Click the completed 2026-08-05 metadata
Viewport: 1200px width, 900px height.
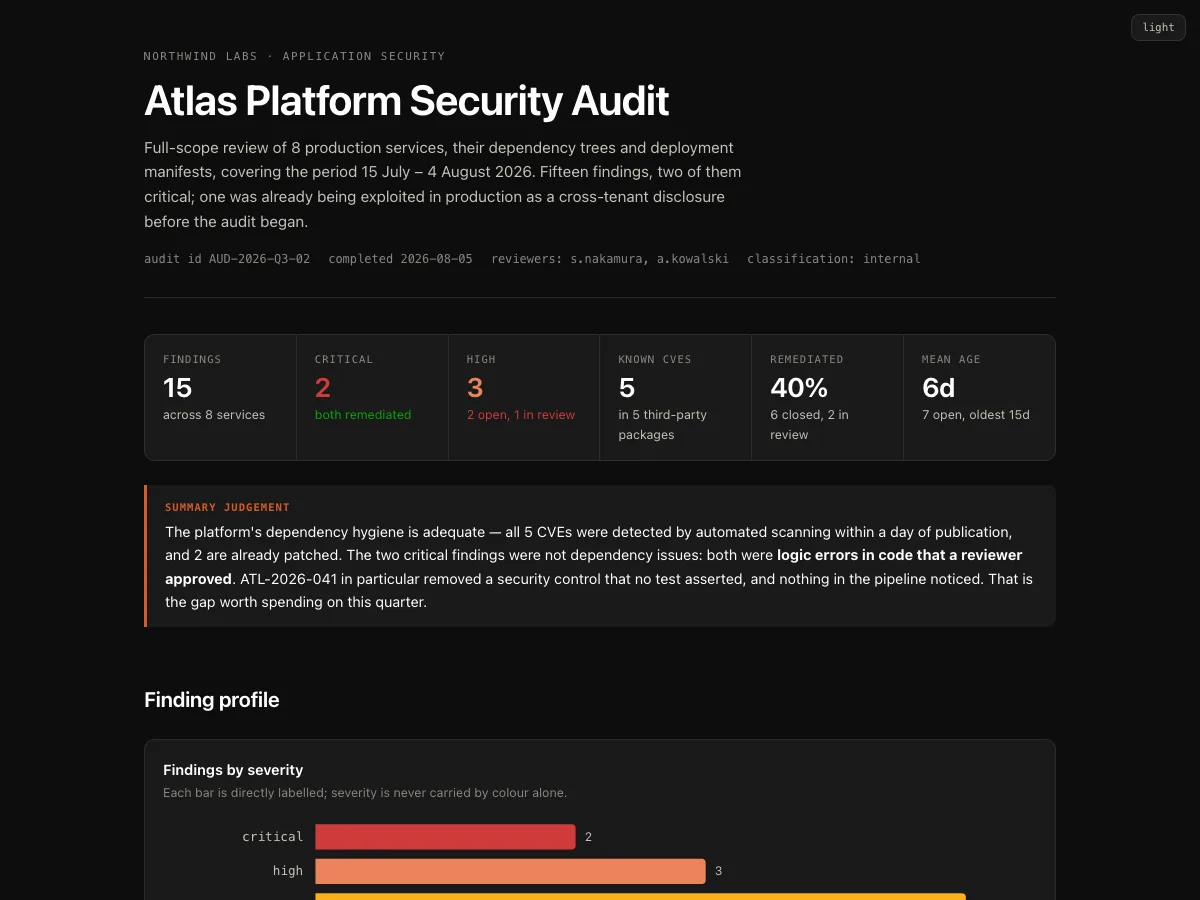(400, 259)
